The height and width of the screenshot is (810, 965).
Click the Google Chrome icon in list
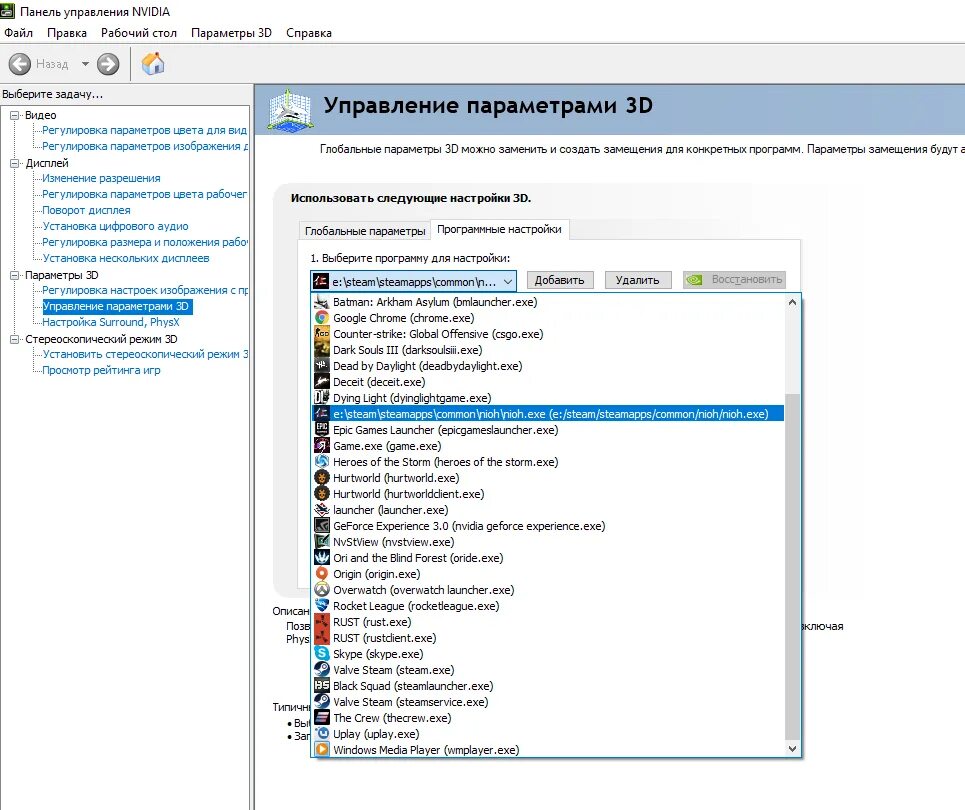point(321,318)
